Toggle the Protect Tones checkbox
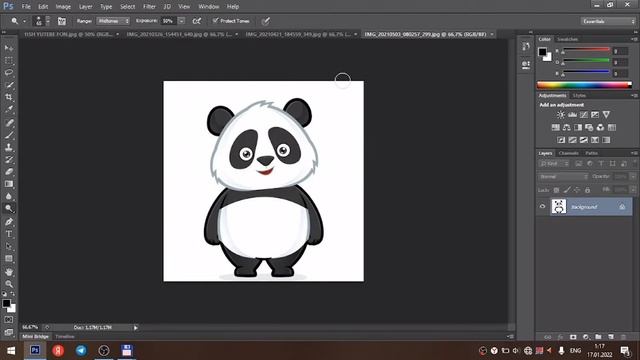This screenshot has height=360, width=640. (215, 20)
